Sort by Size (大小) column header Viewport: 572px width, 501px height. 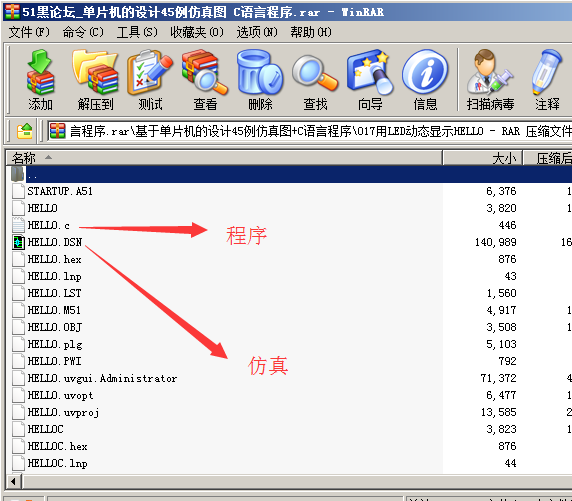click(483, 158)
